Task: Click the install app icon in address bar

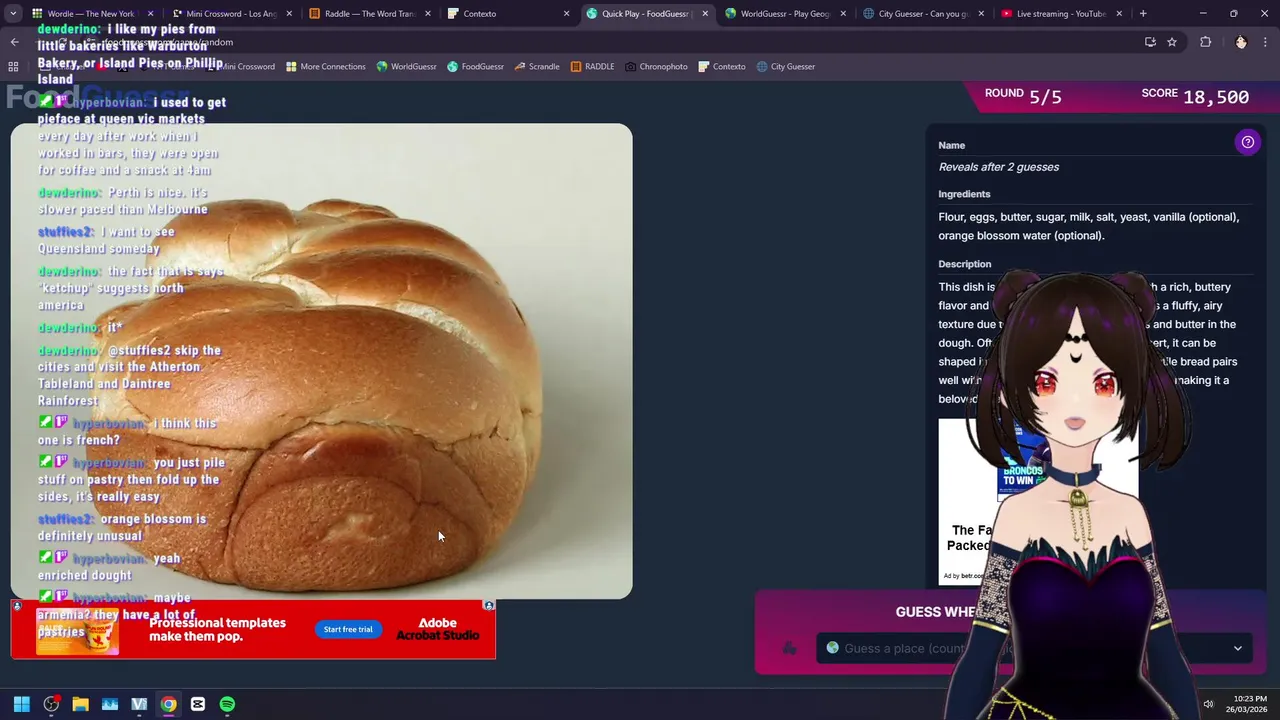Action: point(1150,42)
